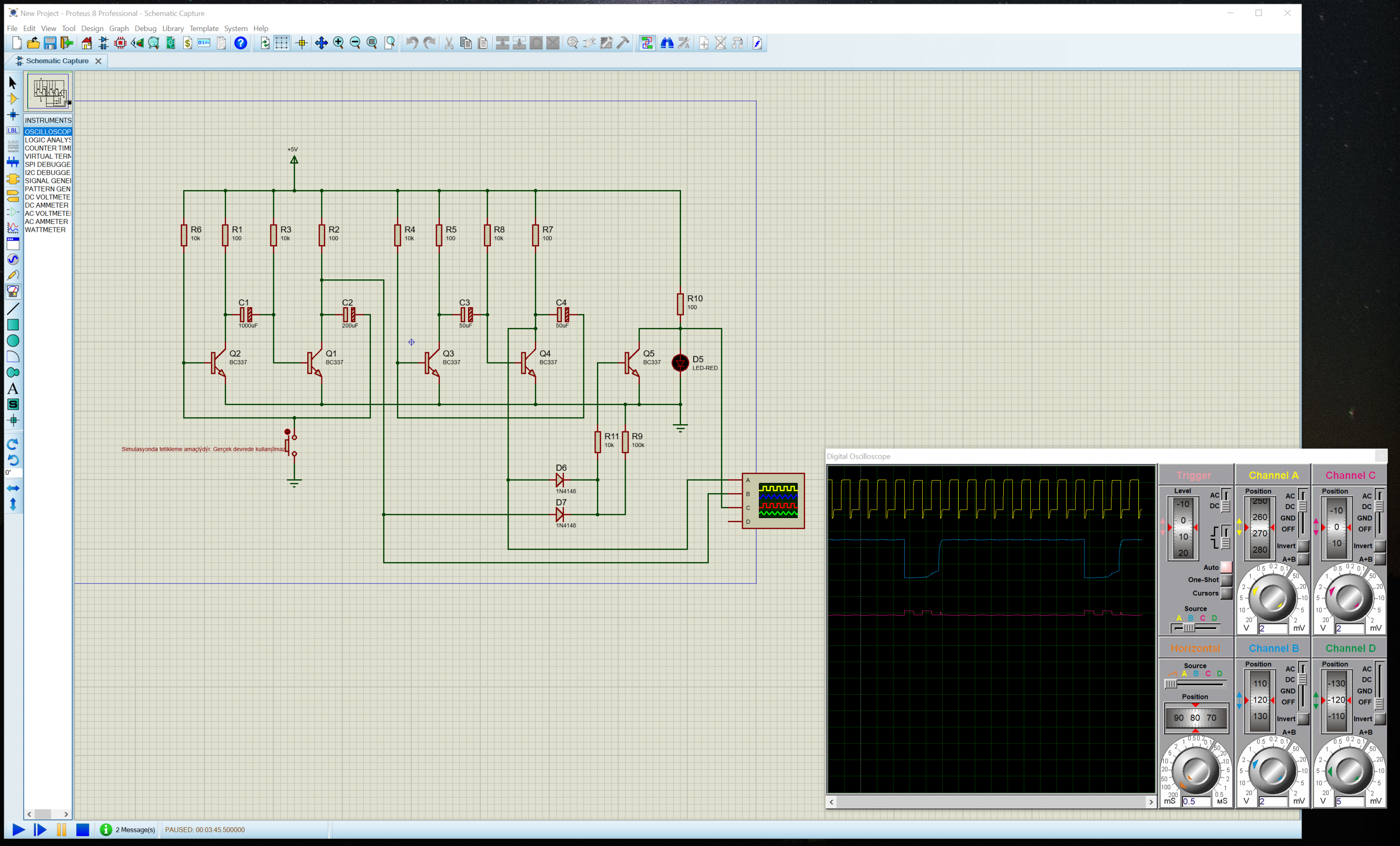Open the Library menu
The image size is (1400, 846).
tap(173, 28)
